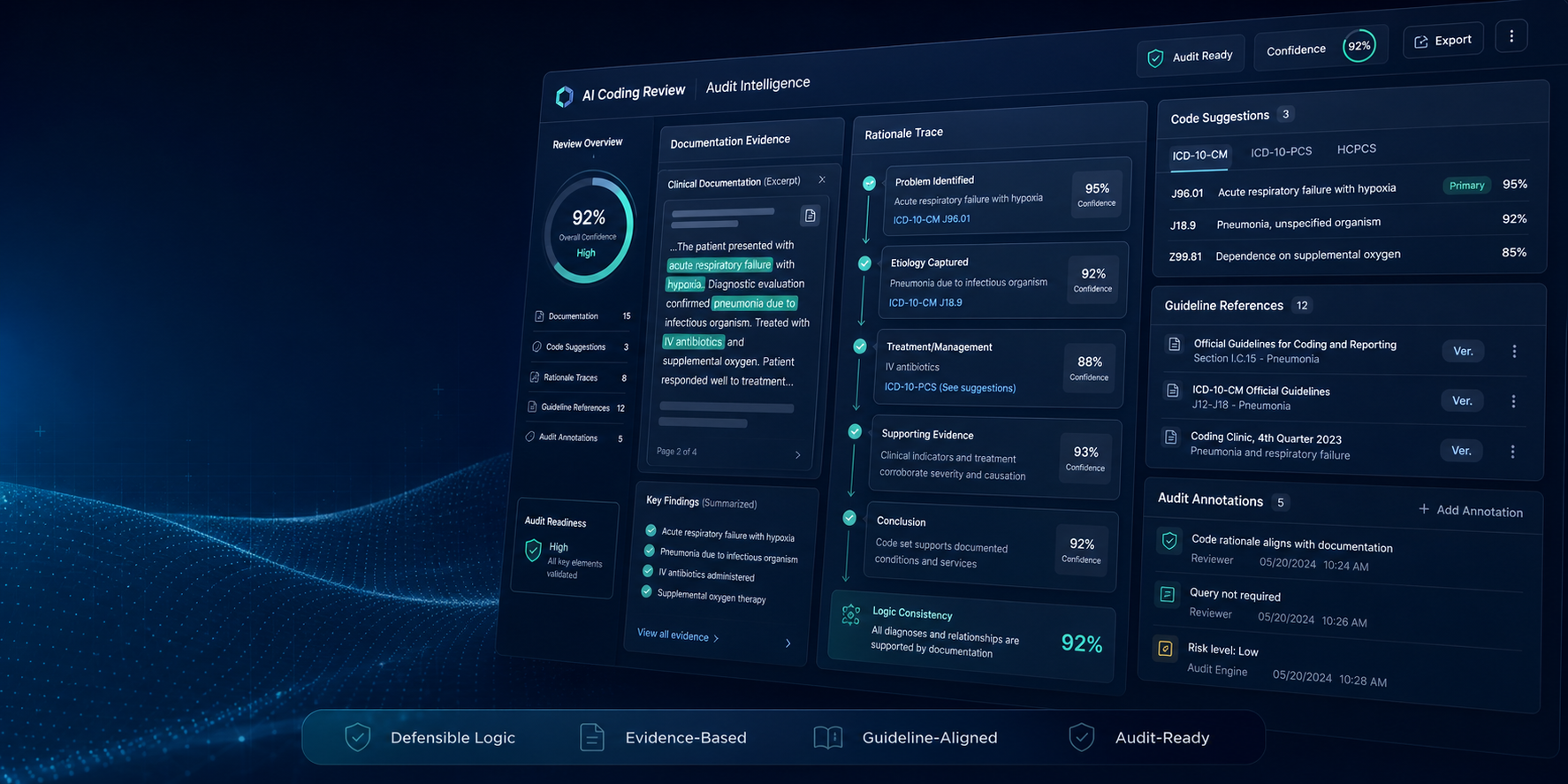The image size is (1568, 784).
Task: Click document icon for ICD-10-CM Official Guidelines
Action: coord(1173,390)
